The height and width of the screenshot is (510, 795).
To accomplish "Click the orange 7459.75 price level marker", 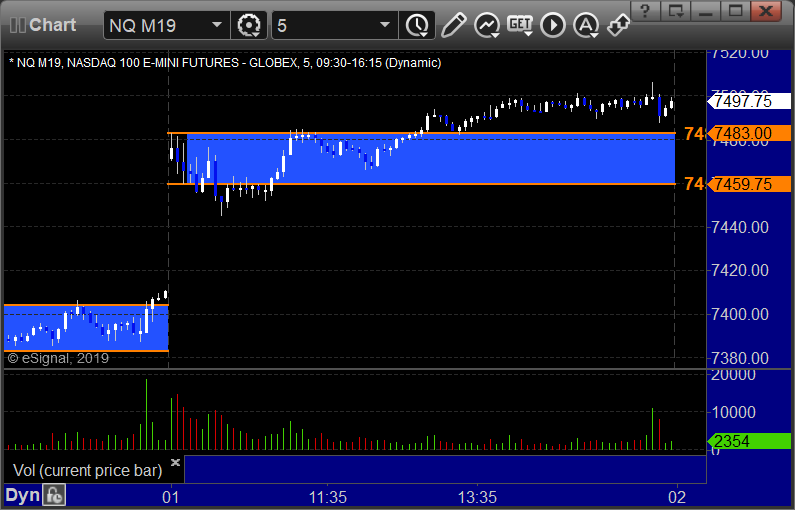I will pos(749,184).
